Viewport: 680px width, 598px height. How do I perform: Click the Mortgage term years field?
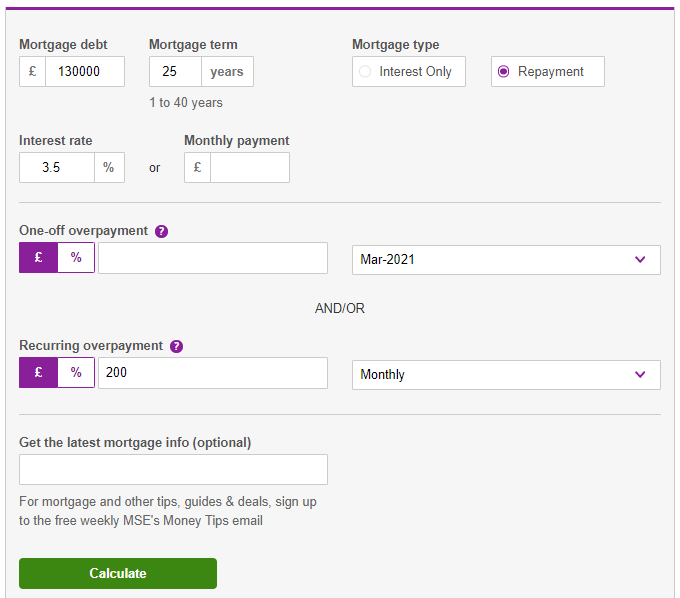pyautogui.click(x=175, y=72)
